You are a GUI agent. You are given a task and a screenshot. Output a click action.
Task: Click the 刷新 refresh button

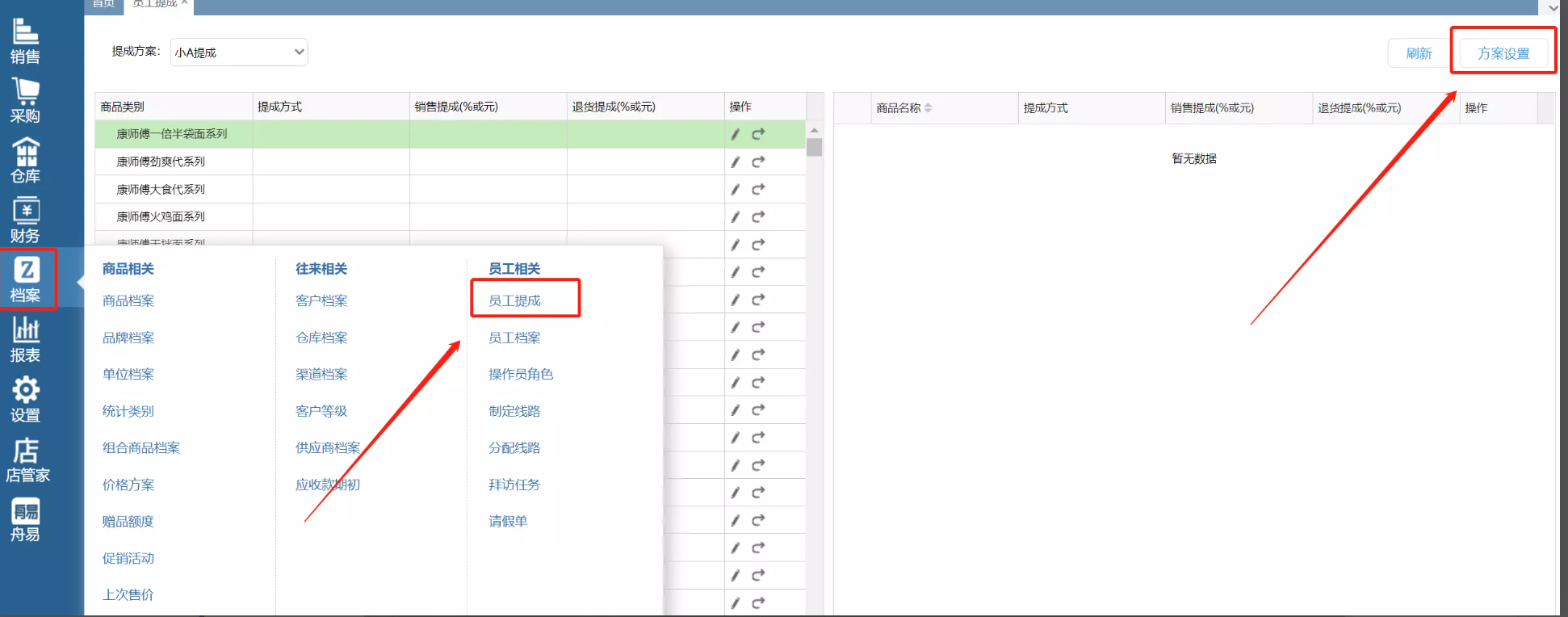1419,53
